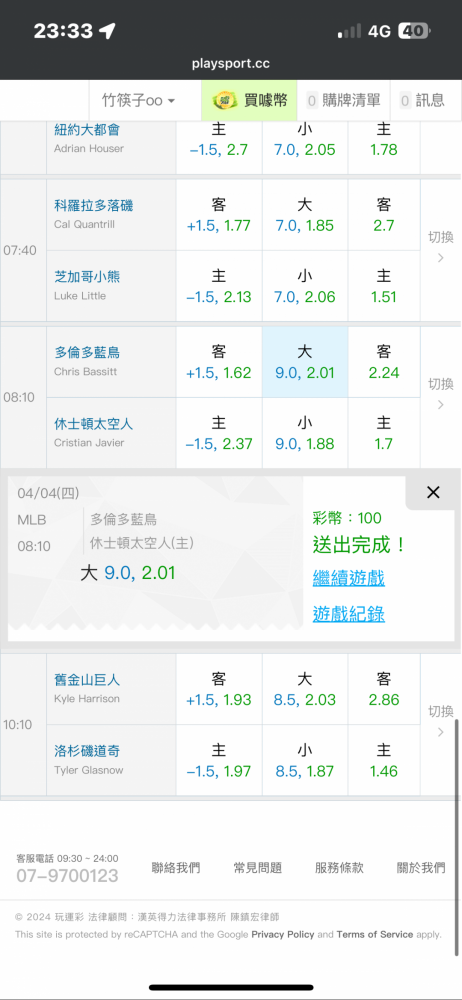Click the 繼續遊戲 continue playing link
This screenshot has height=1000, width=462.
tap(348, 578)
